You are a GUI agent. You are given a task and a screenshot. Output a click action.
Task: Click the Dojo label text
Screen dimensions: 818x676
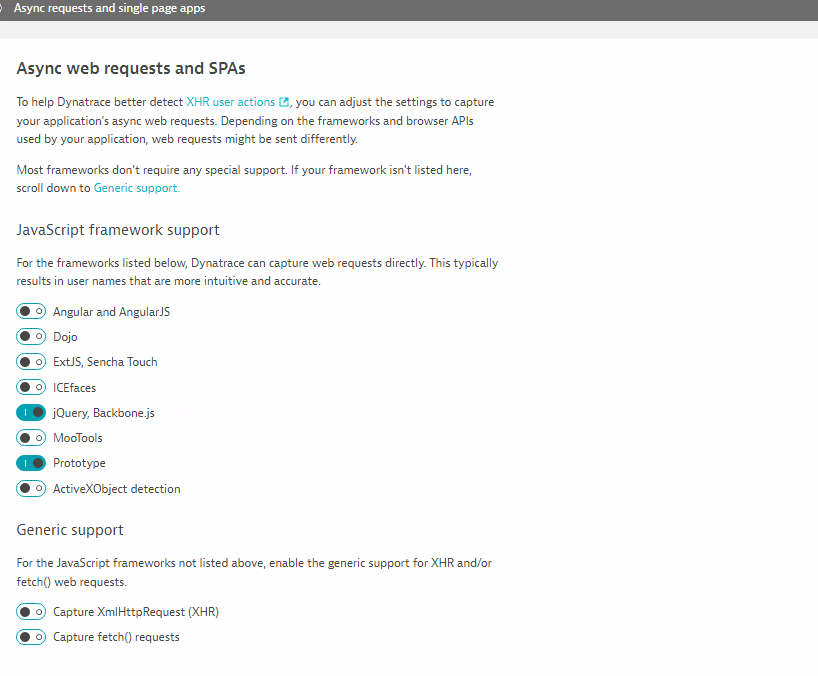point(65,337)
